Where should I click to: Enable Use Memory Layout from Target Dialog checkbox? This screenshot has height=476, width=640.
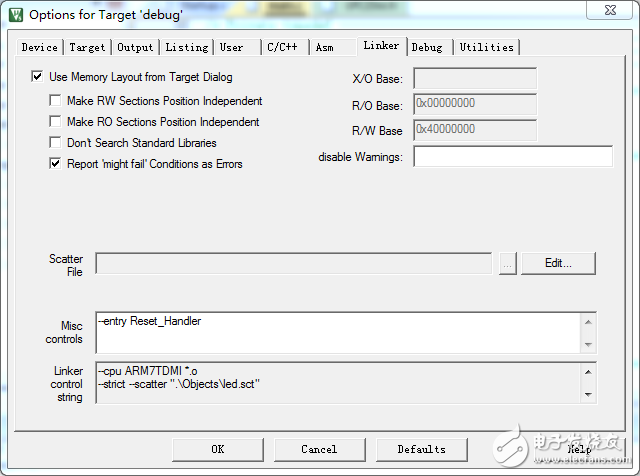(x=38, y=77)
